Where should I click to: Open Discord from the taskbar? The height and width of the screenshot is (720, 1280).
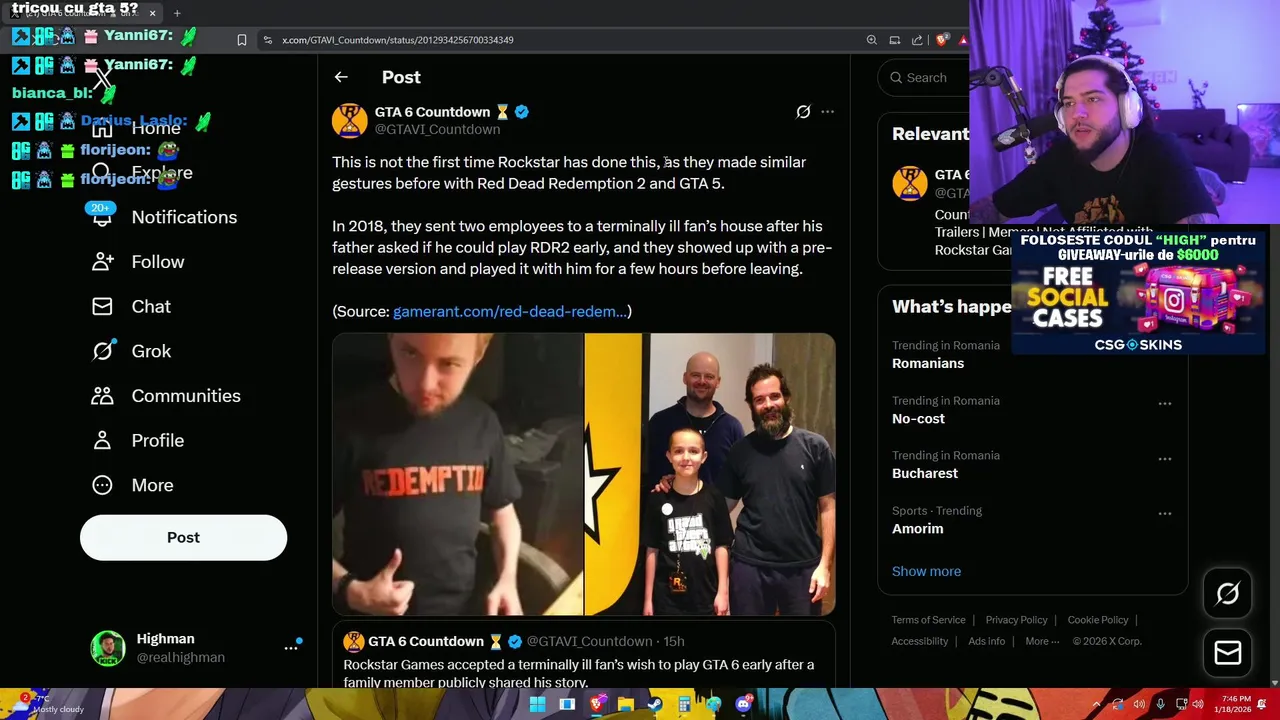[743, 704]
